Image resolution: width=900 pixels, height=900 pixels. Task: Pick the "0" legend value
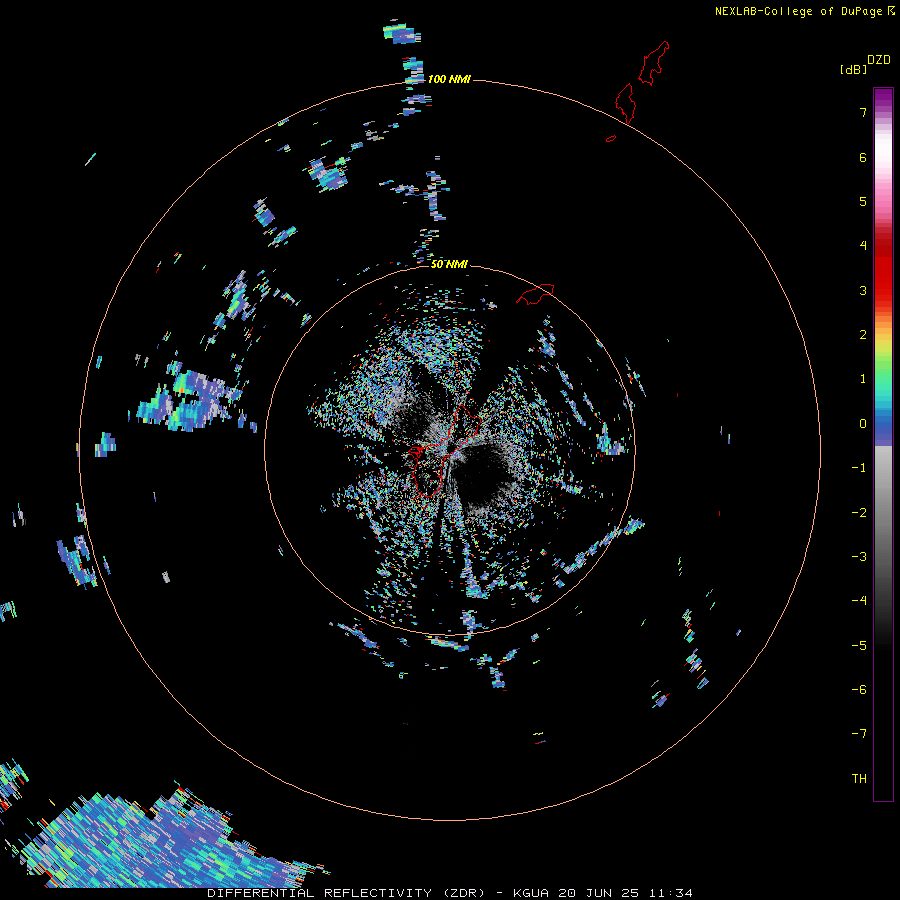click(x=863, y=424)
